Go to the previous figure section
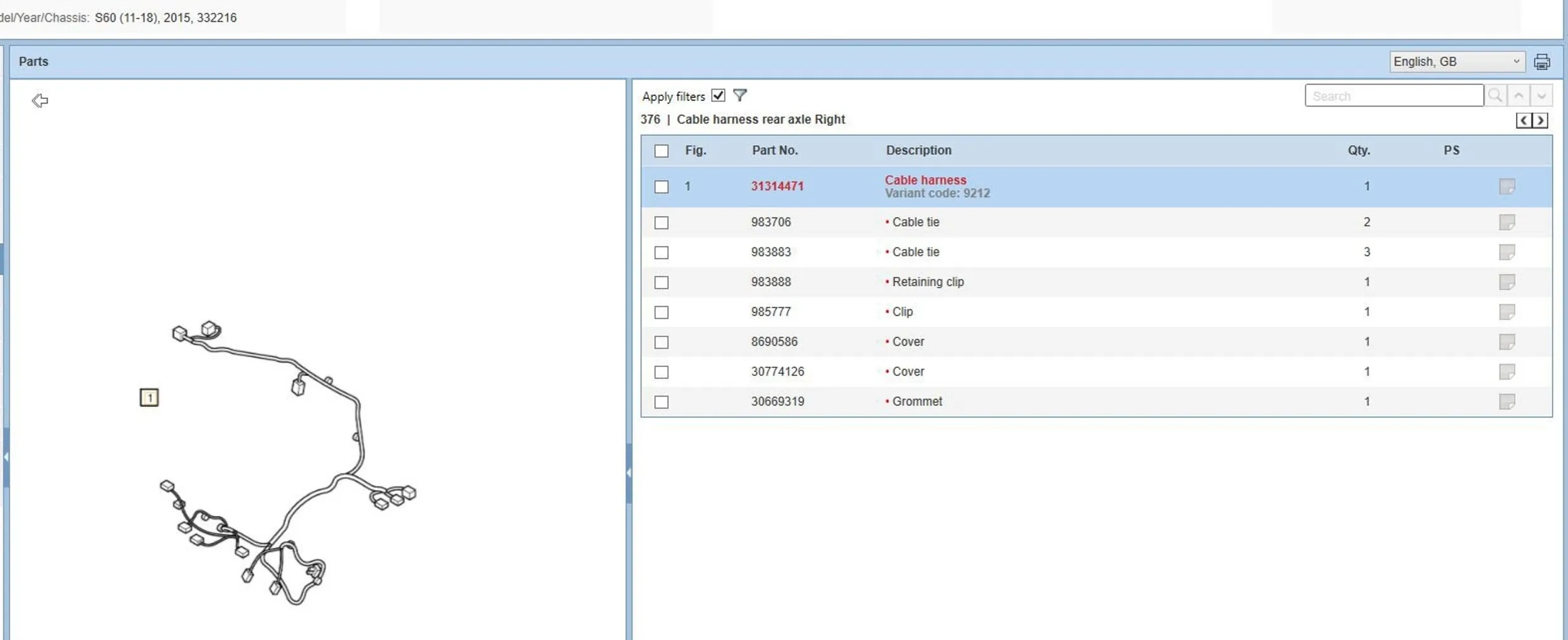This screenshot has width=1568, height=640. tap(1524, 120)
